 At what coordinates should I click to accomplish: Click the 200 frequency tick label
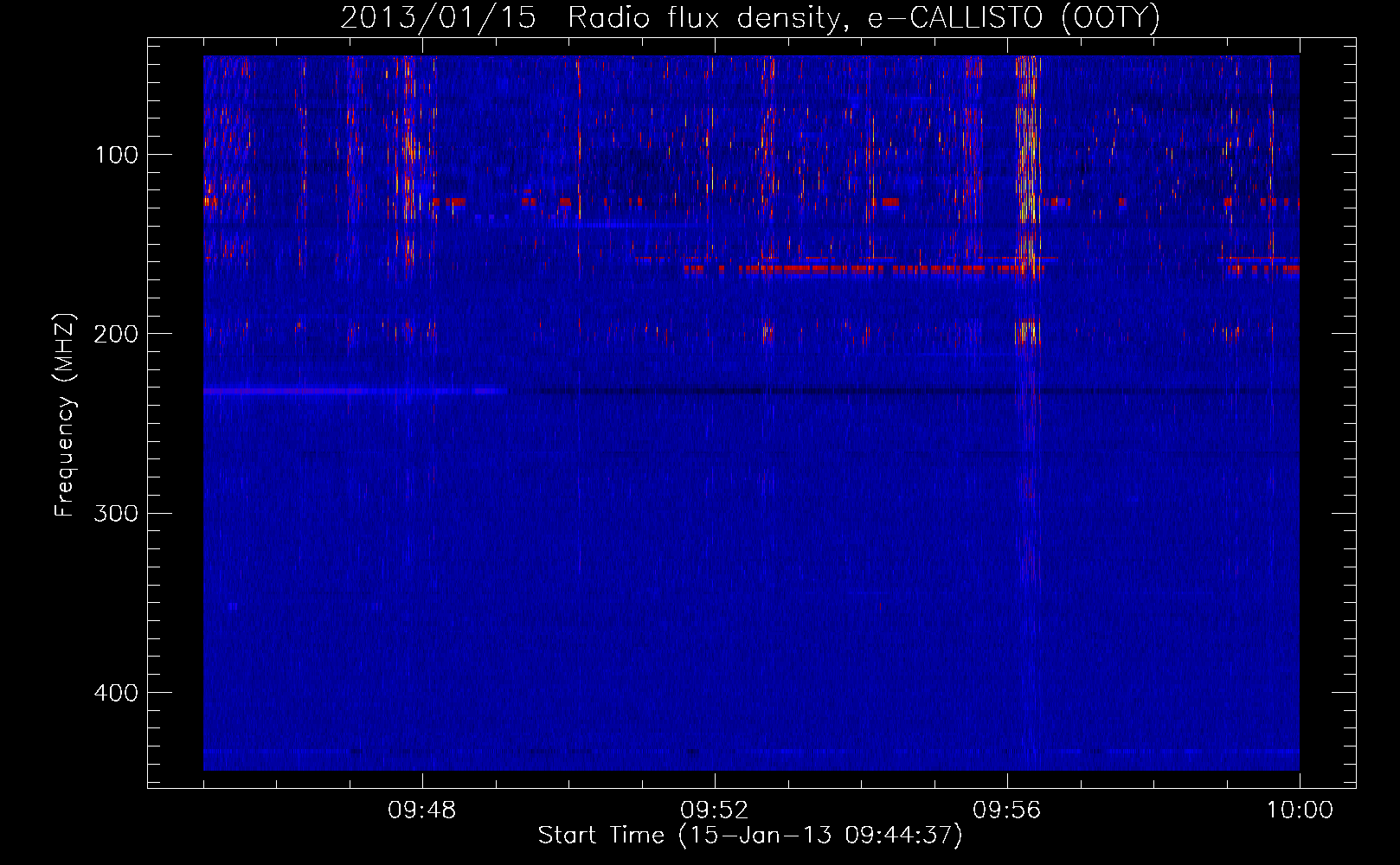coord(116,334)
